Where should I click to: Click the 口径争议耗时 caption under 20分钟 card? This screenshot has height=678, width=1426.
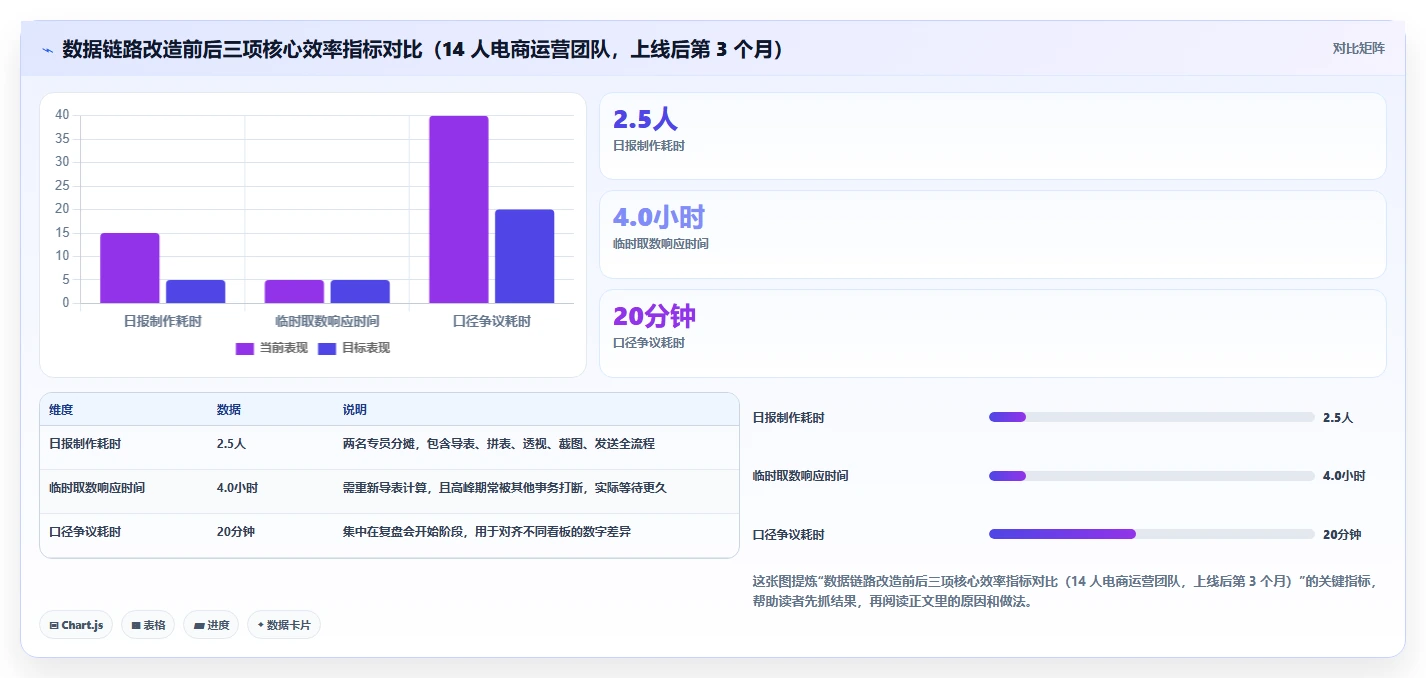pos(648,343)
